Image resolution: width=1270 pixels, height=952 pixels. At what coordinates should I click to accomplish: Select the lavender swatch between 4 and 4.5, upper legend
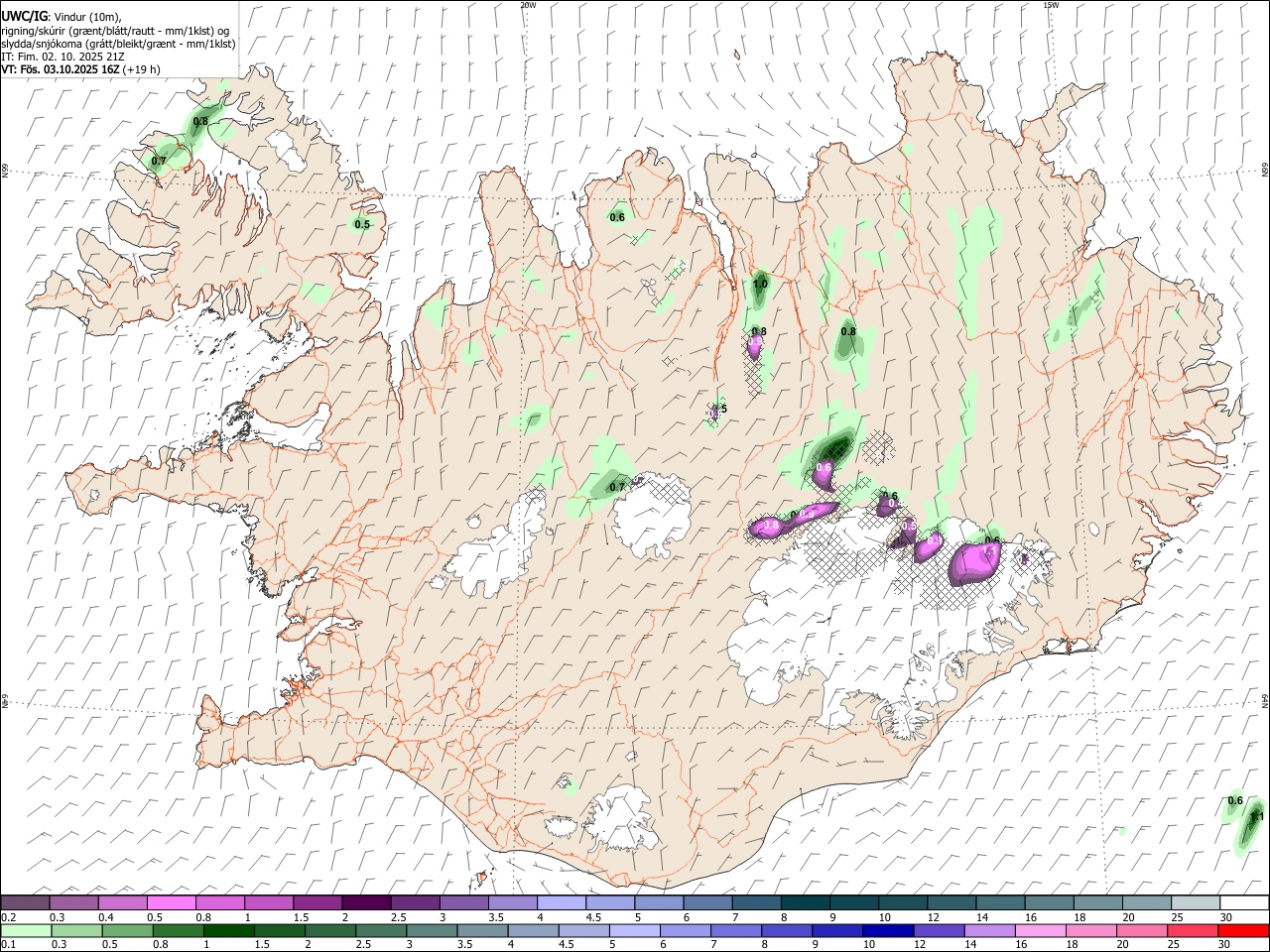tap(562, 902)
